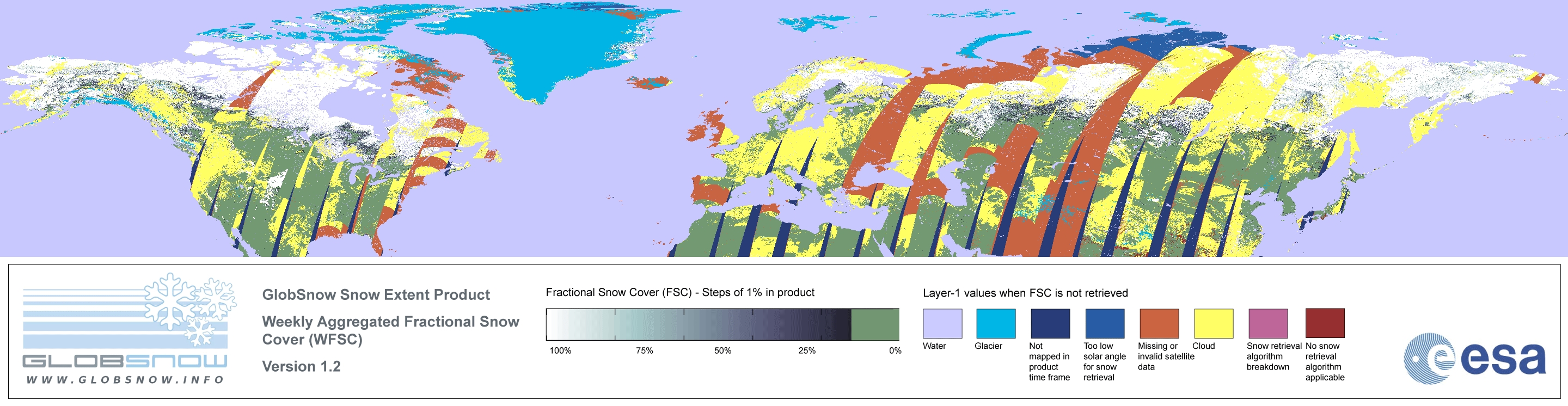The image size is (1568, 406).
Task: Click 'Not mapped in product time frame' label
Action: pos(1049,361)
